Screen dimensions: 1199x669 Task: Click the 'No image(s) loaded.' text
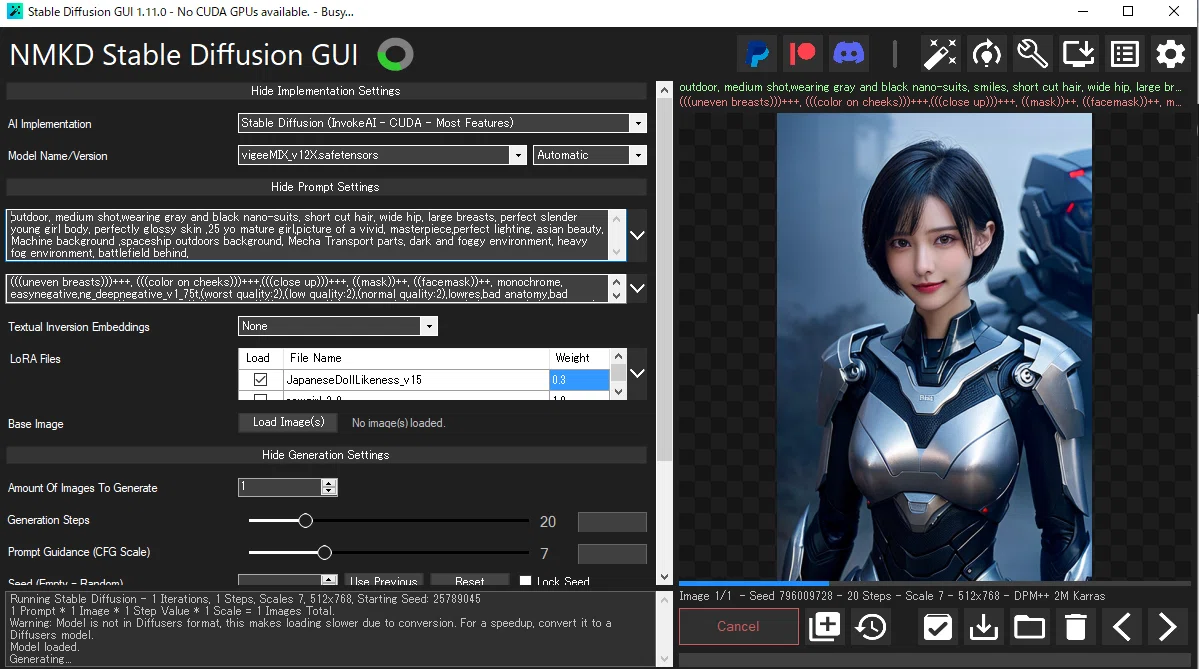click(398, 423)
